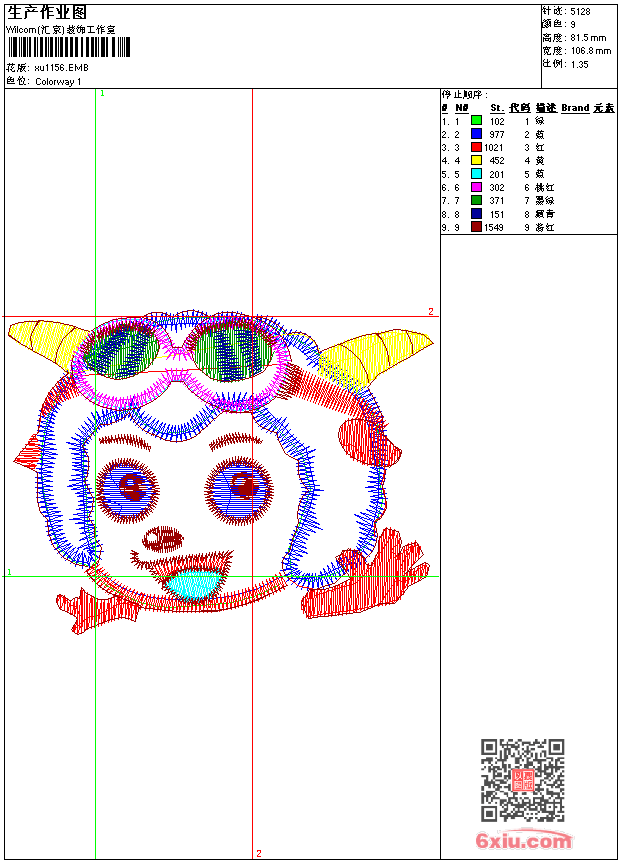Select stitch count 452 in row 4
This screenshot has width=620, height=860.
pyautogui.click(x=497, y=161)
